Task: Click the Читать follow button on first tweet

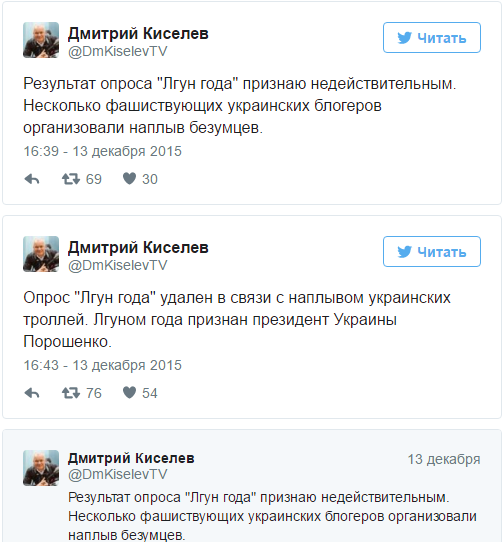Action: (431, 38)
